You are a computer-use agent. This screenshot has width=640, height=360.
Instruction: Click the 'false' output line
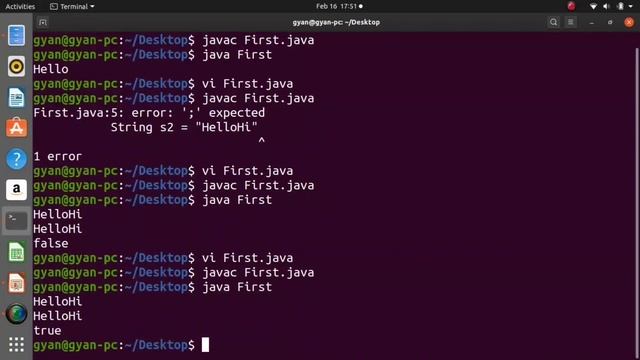click(51, 244)
